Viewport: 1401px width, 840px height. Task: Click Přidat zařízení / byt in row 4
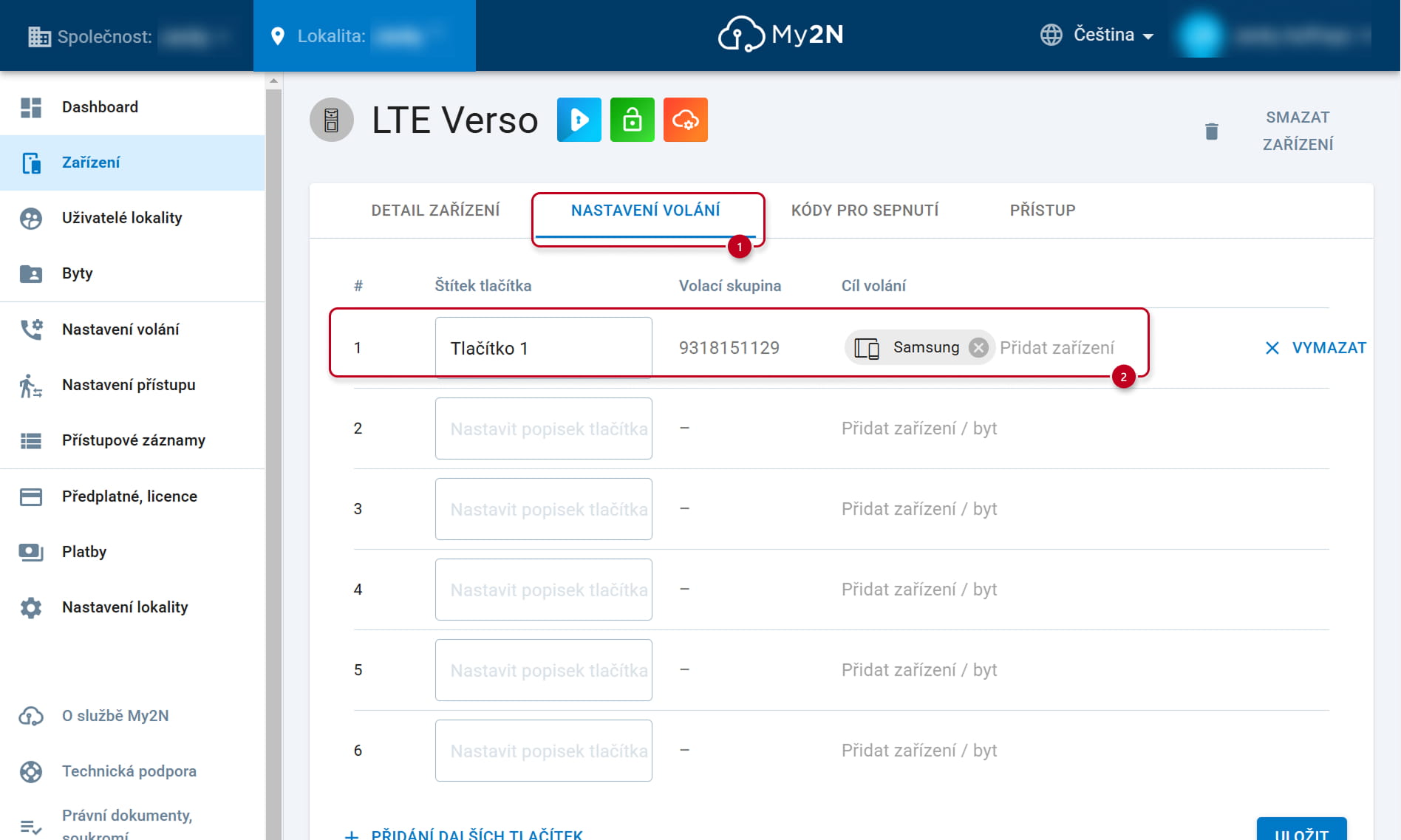click(x=919, y=590)
